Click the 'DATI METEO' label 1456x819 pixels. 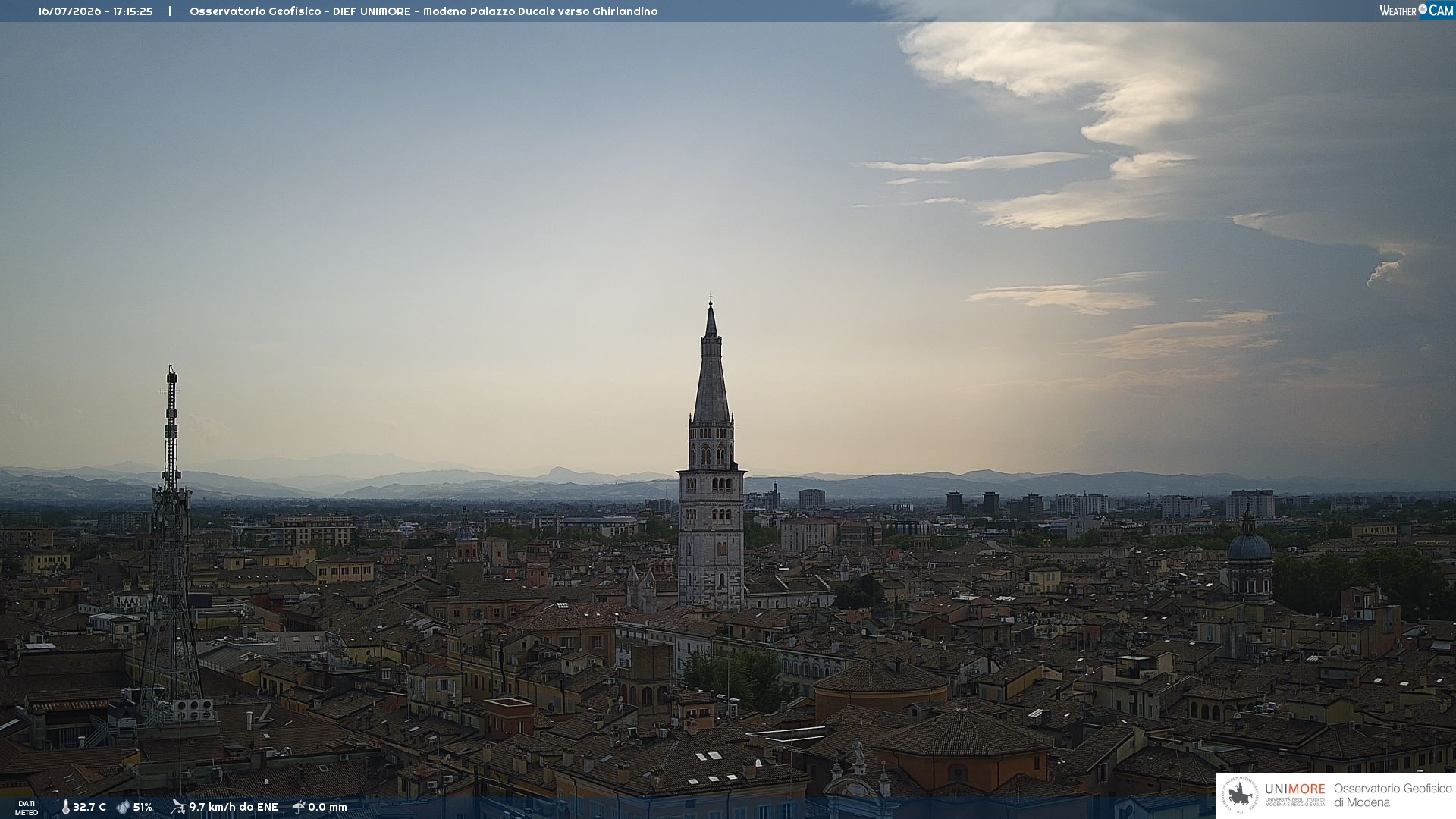click(27, 808)
